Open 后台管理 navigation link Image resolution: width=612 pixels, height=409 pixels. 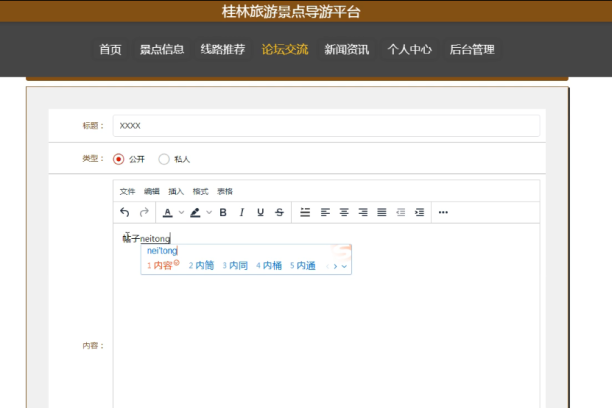(471, 49)
